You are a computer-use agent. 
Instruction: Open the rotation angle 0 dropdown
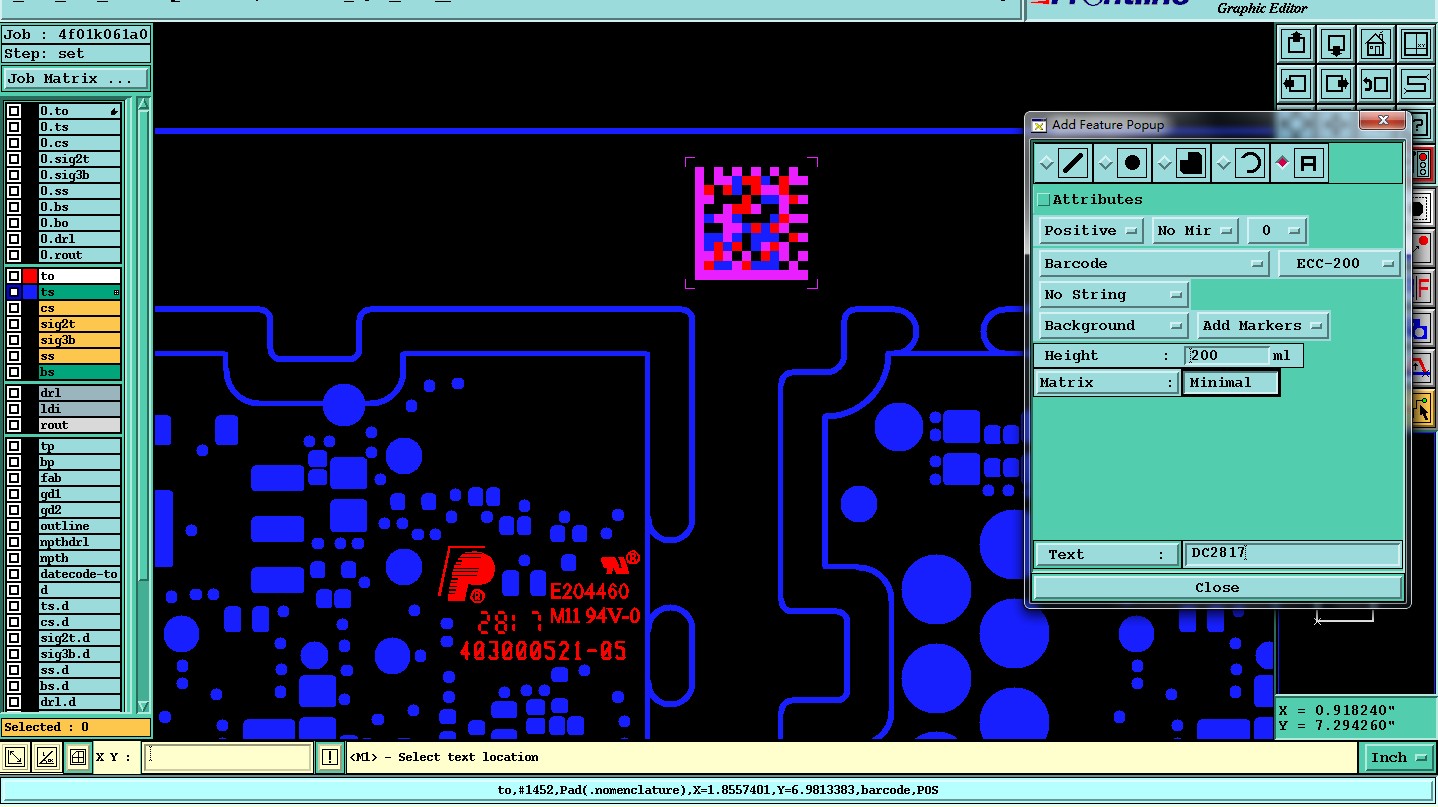click(1277, 231)
